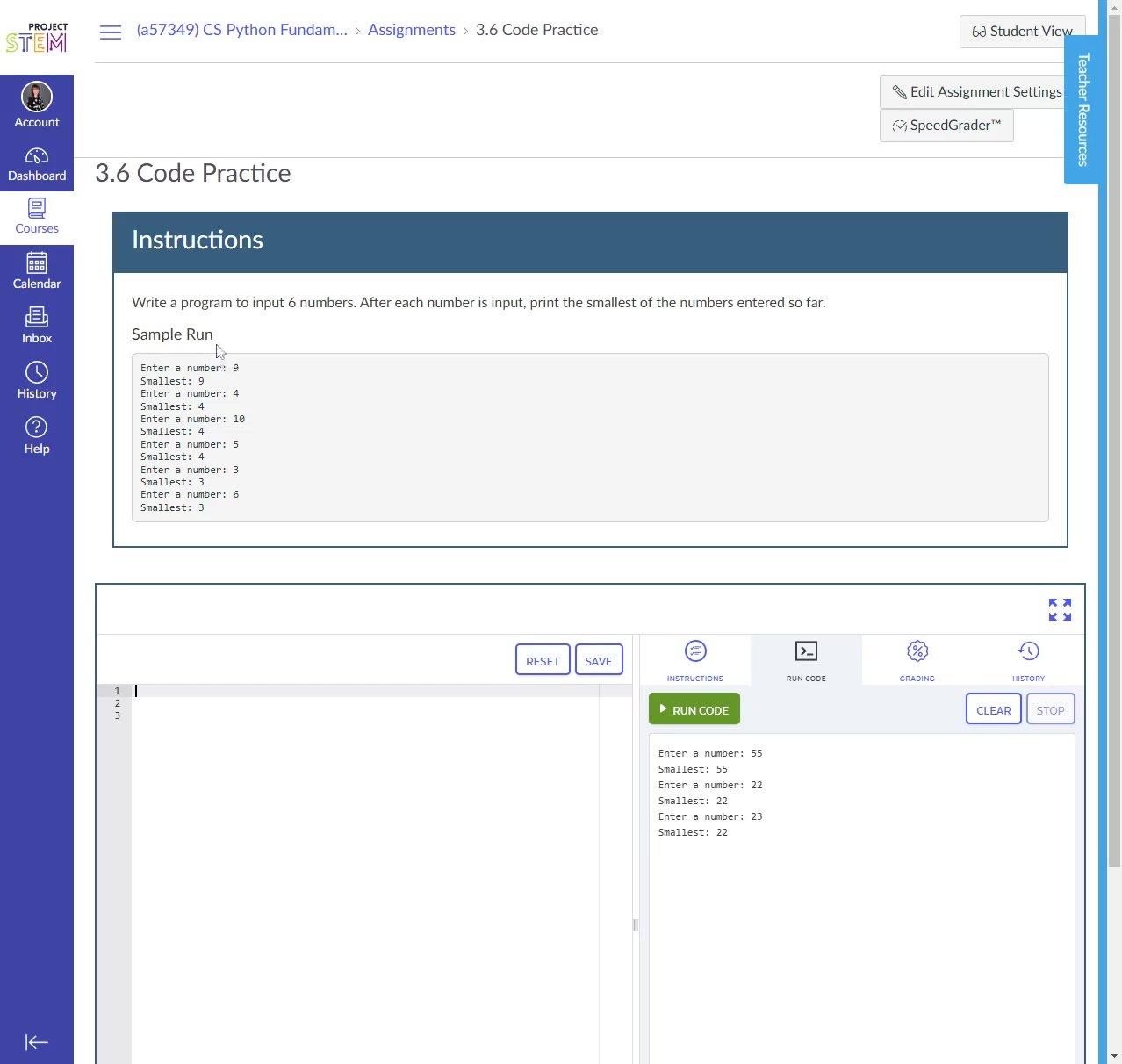Switch to the Instructions tab
The width and height of the screenshot is (1122, 1064).
(694, 660)
